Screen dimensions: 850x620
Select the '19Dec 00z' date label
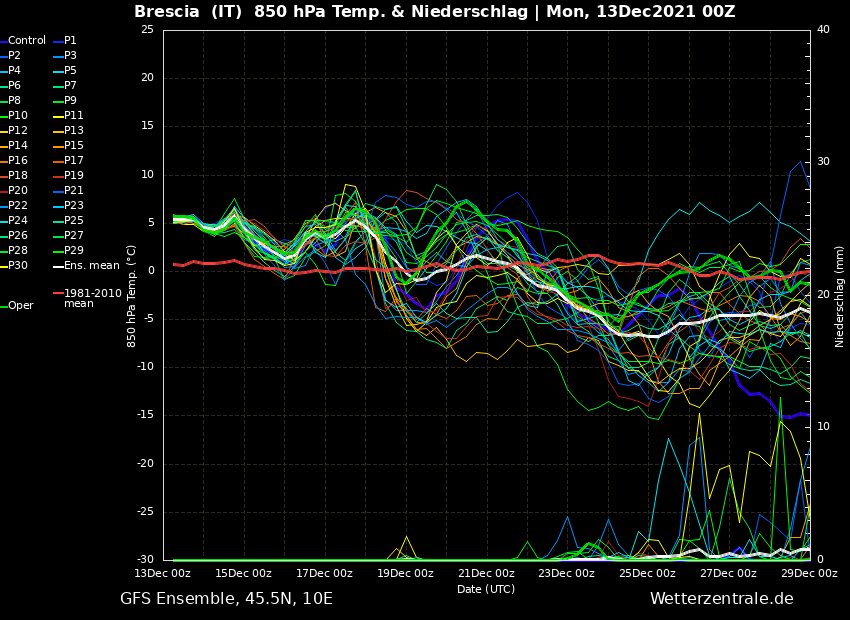[407, 573]
